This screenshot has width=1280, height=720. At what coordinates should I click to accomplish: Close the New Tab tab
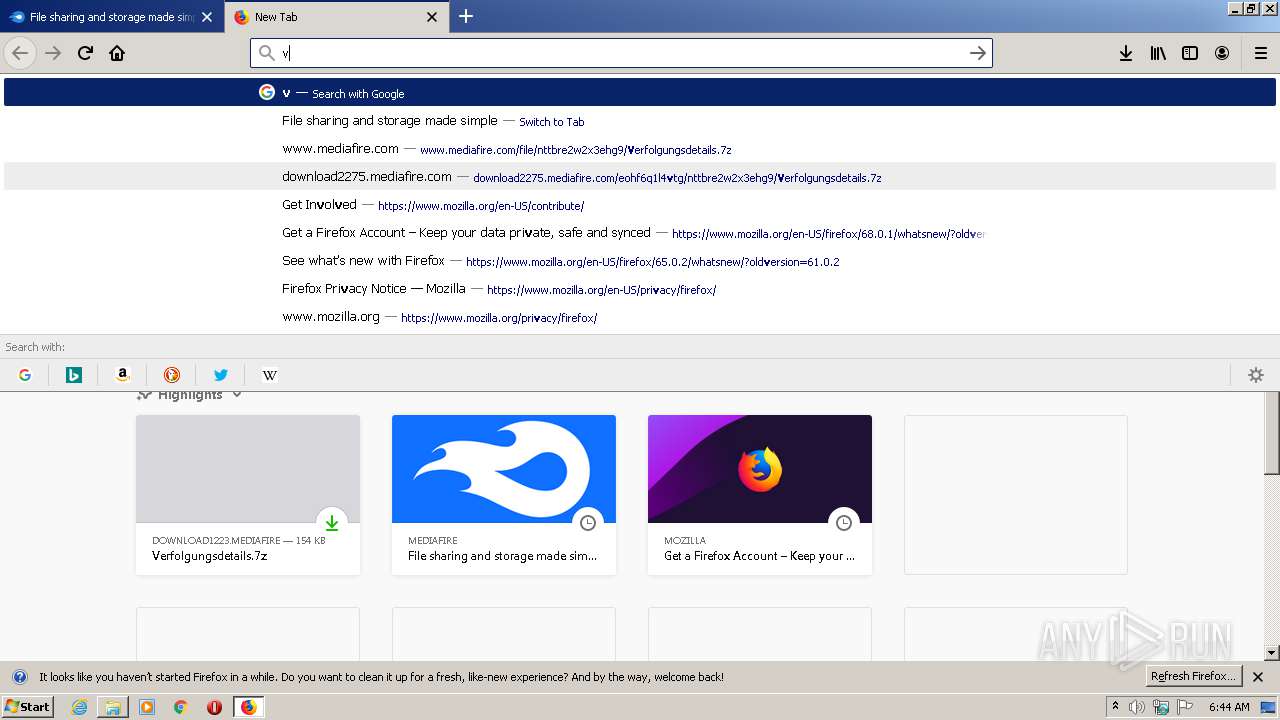click(432, 17)
